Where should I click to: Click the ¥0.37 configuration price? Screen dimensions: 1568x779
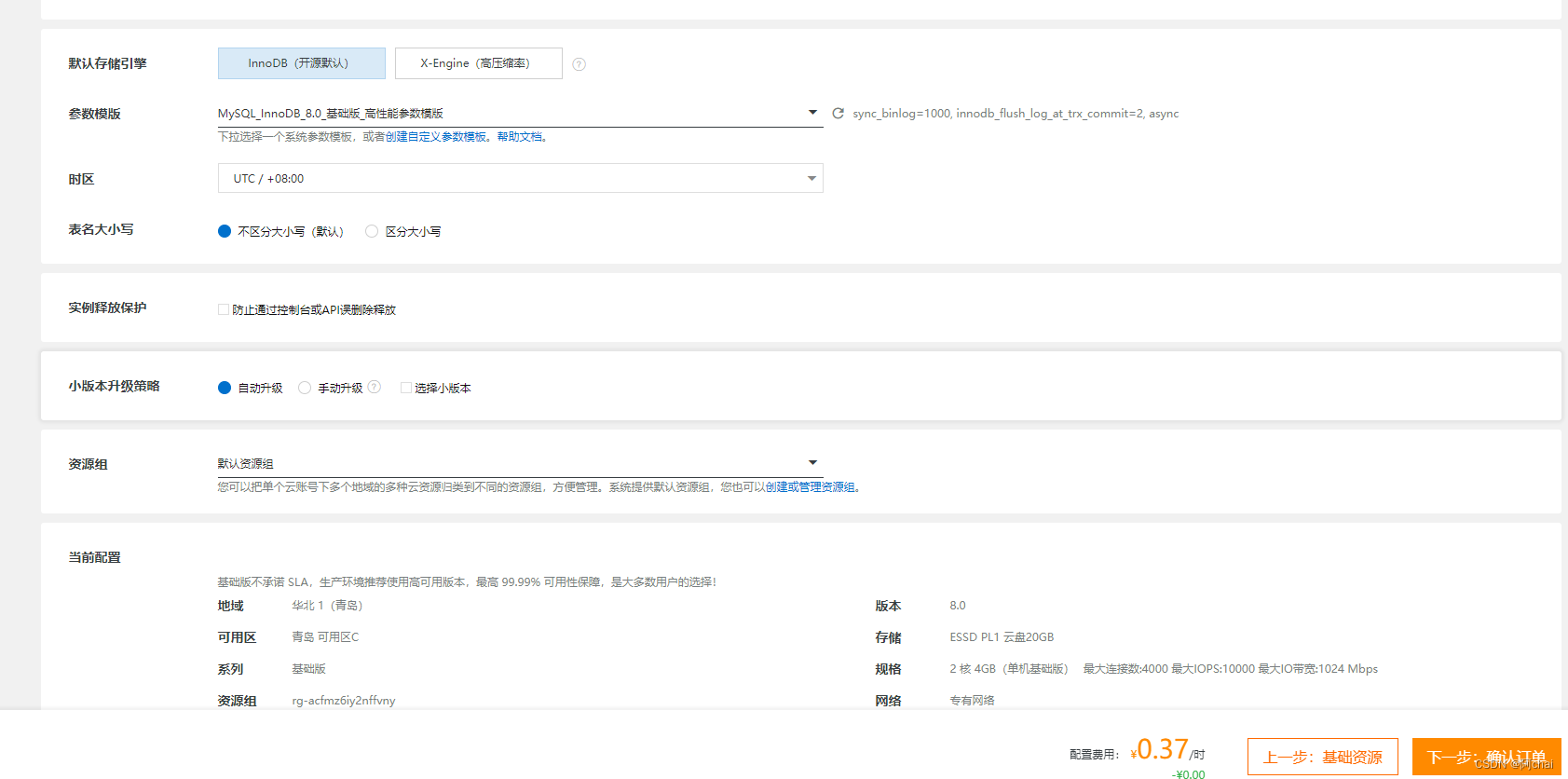point(1160,750)
